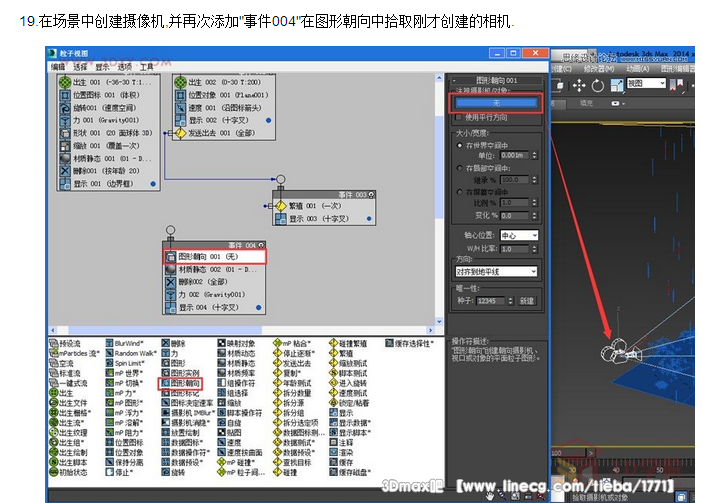Select the 显示 operator in the depot

[x=341, y=413]
